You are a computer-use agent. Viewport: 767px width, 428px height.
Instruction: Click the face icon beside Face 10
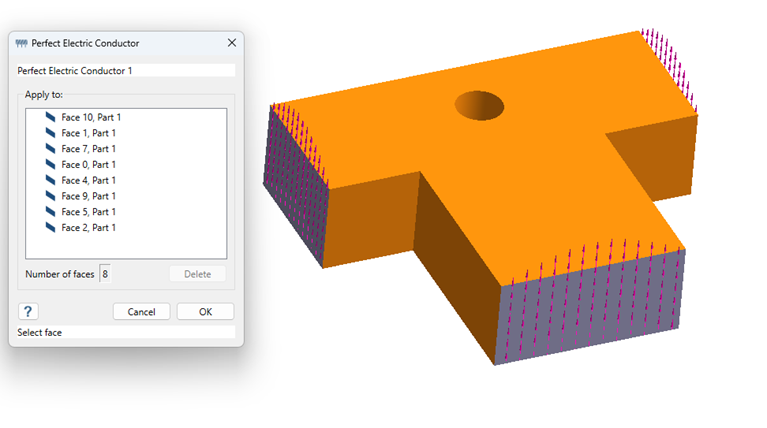50,117
